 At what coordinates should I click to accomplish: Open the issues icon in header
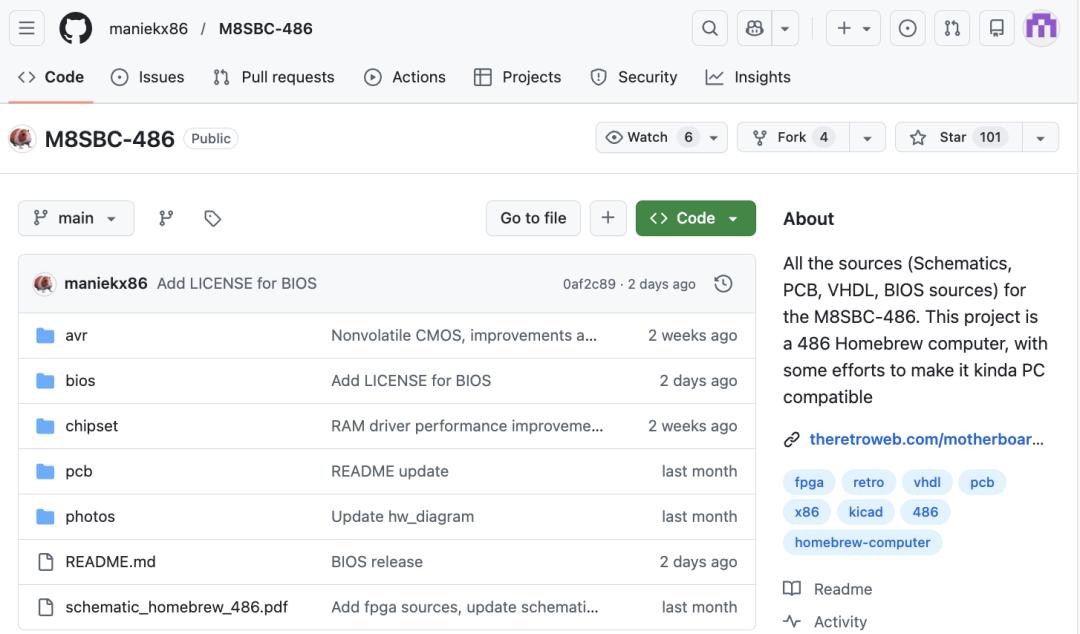(x=907, y=29)
